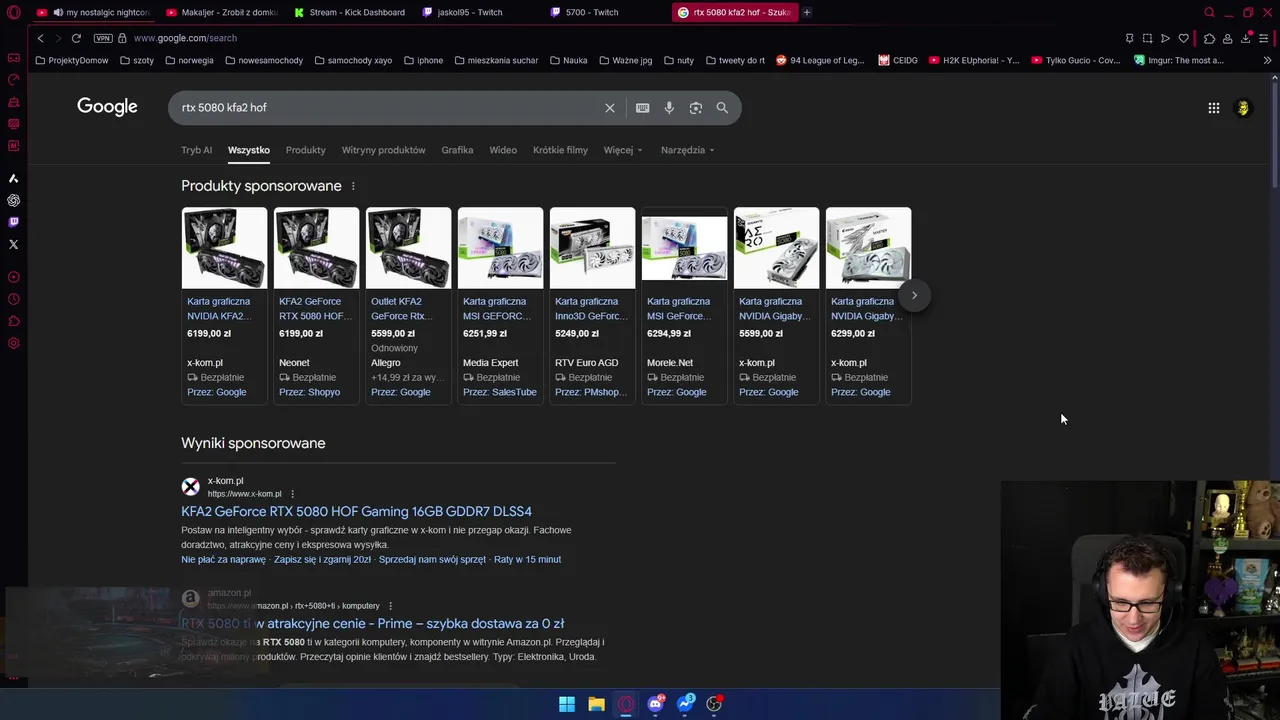Switch to jaskol95 - Twitch tab

[477, 13]
